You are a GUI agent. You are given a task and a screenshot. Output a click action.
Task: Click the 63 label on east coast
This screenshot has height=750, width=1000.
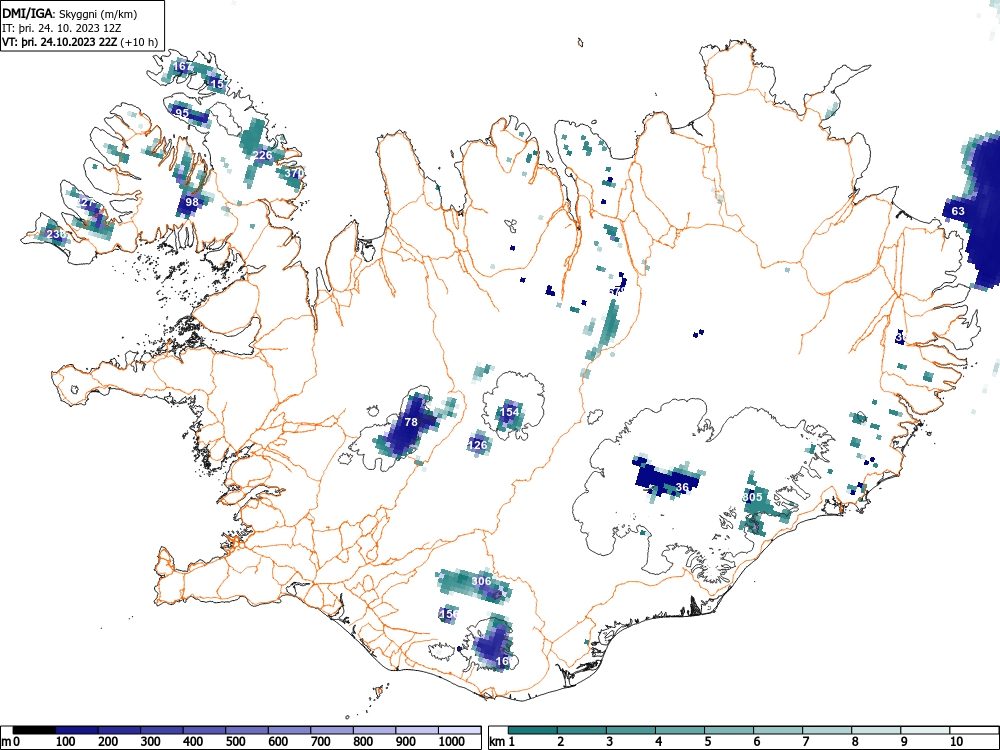tap(958, 211)
